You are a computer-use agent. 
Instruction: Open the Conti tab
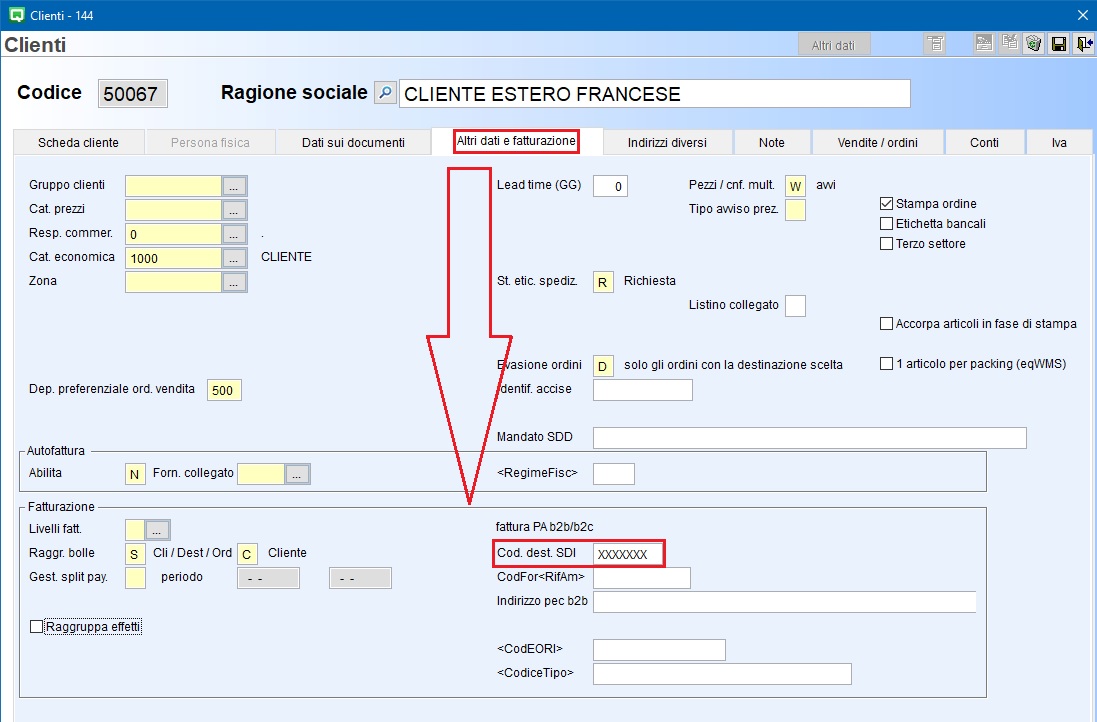click(984, 142)
